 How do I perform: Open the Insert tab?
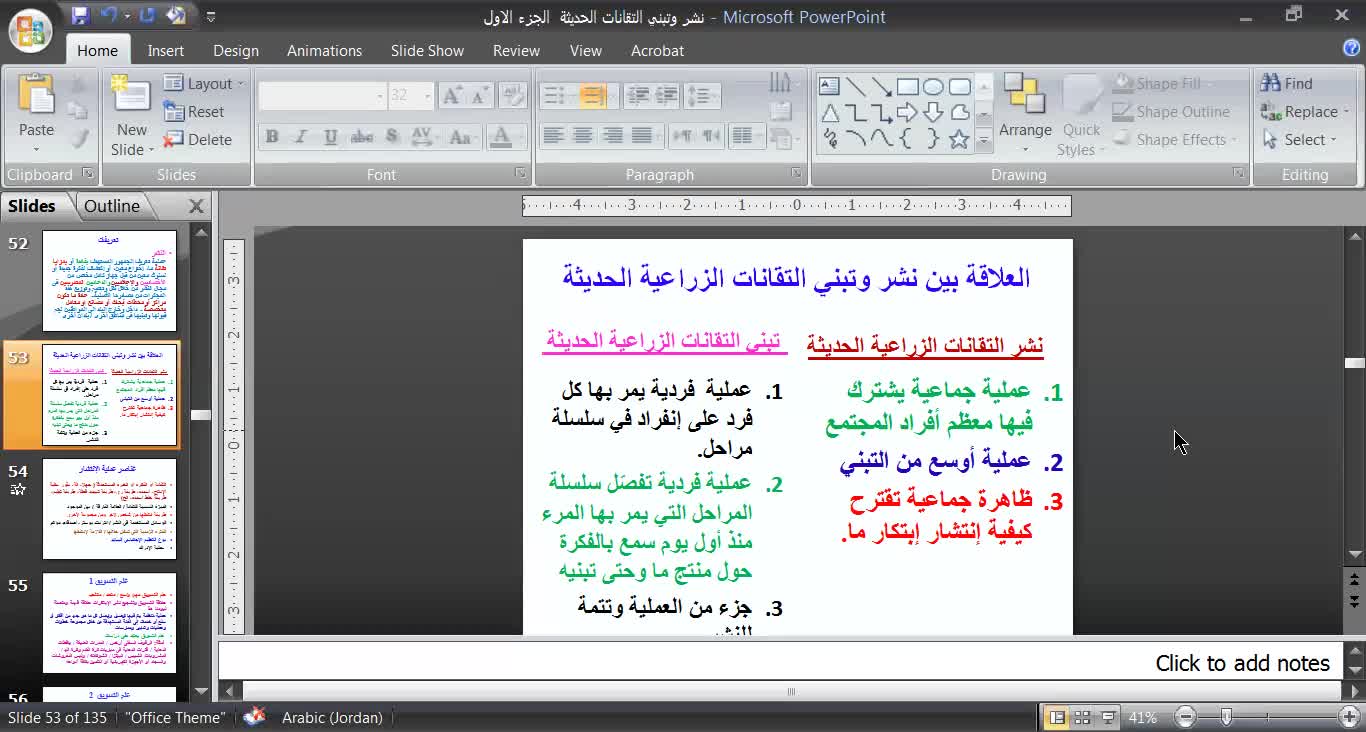[166, 50]
